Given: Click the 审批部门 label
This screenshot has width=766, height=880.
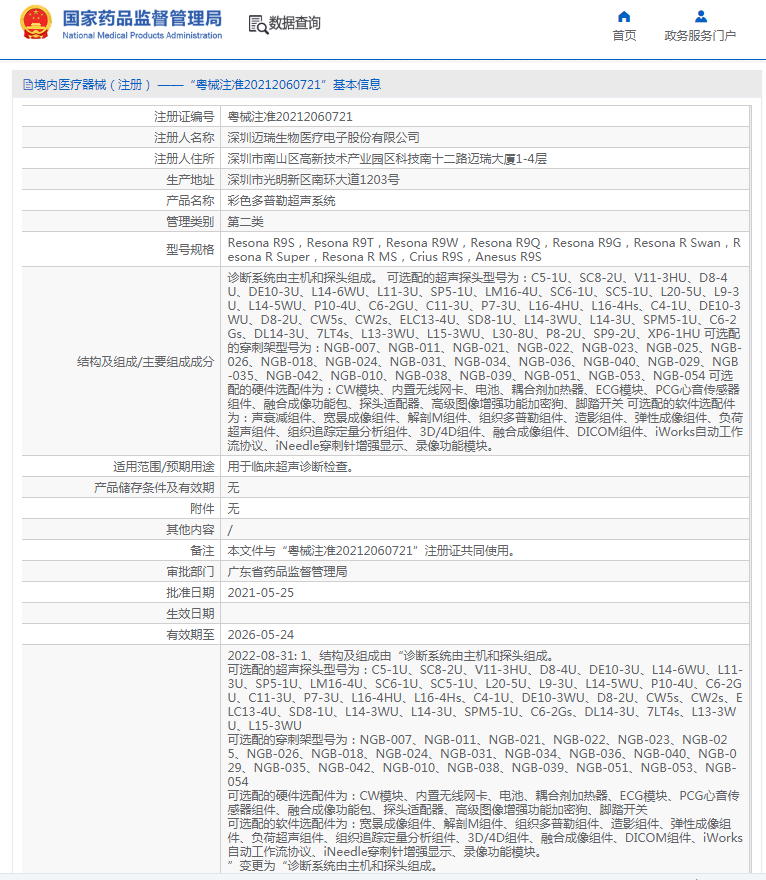Looking at the screenshot, I should (x=190, y=572).
